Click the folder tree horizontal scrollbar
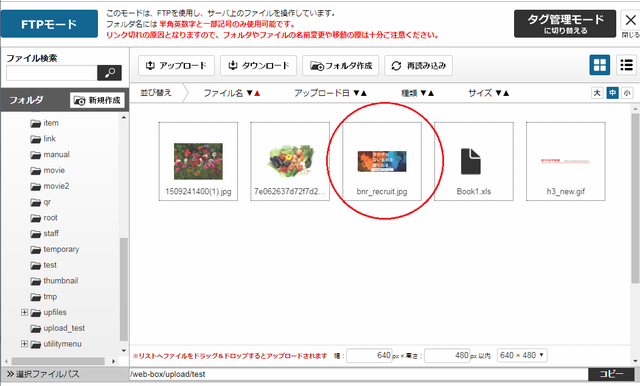This screenshot has width=640, height=386. tap(58, 362)
